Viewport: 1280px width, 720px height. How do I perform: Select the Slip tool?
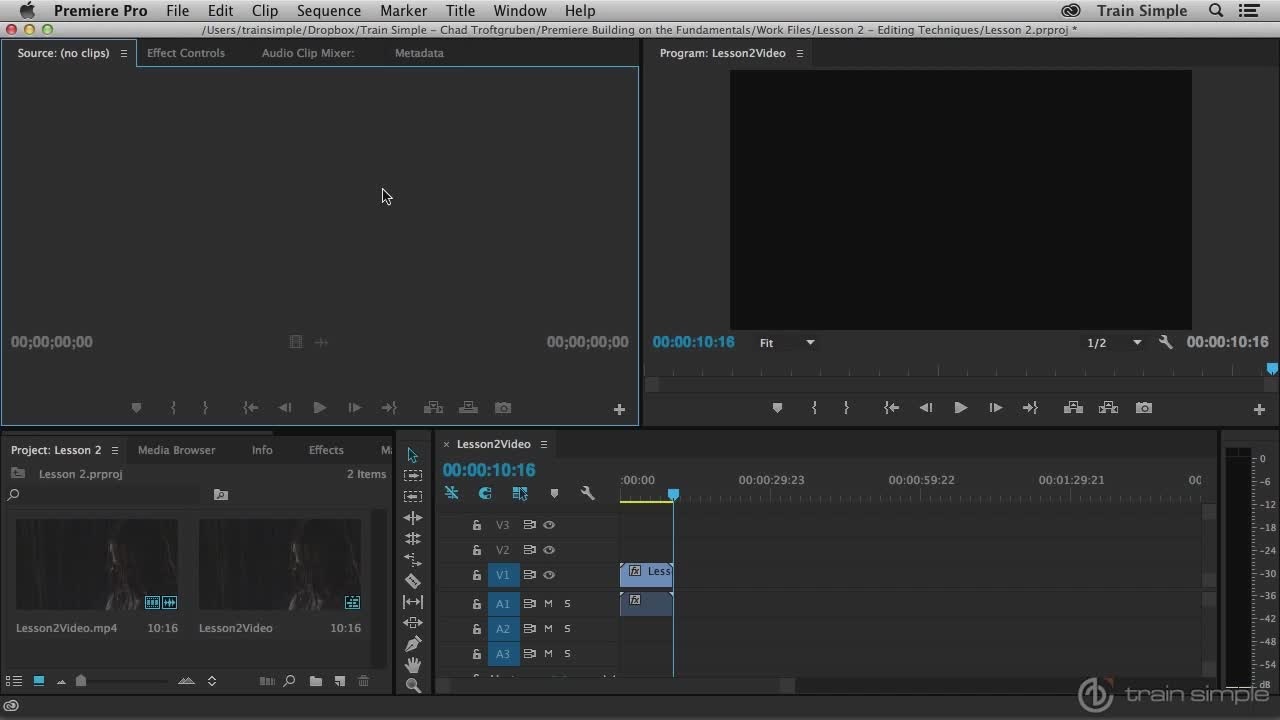(412, 602)
